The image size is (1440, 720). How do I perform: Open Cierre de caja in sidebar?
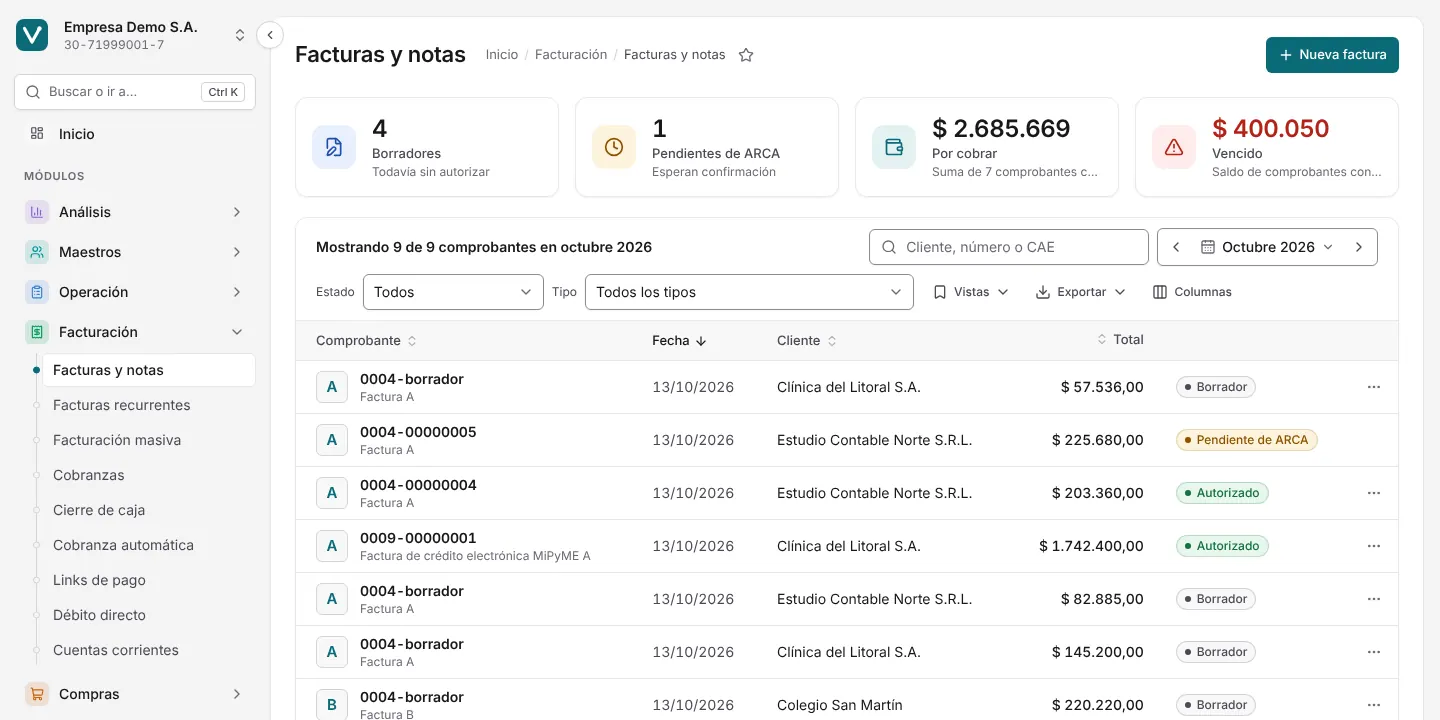149,510
